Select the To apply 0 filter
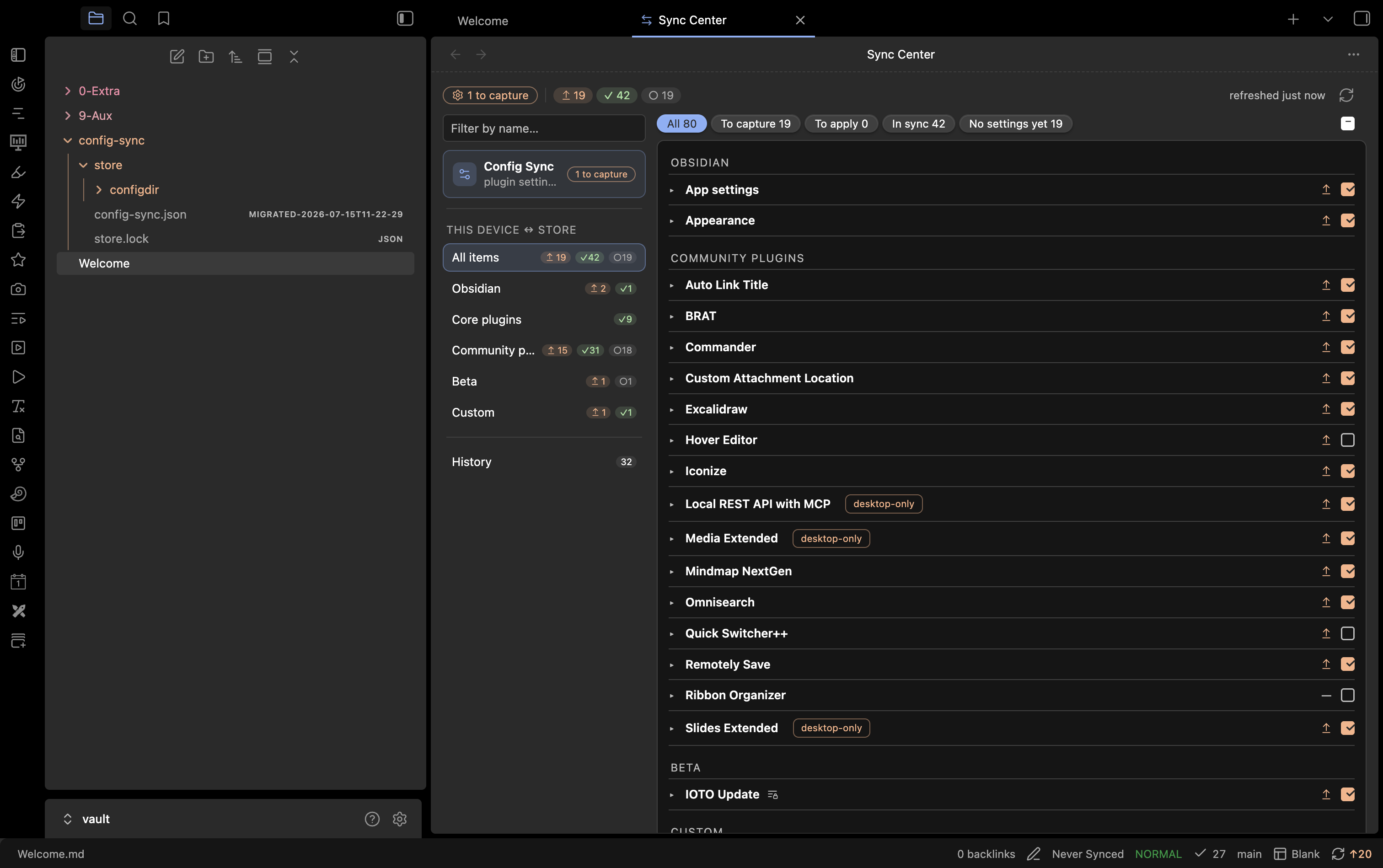 pyautogui.click(x=841, y=123)
